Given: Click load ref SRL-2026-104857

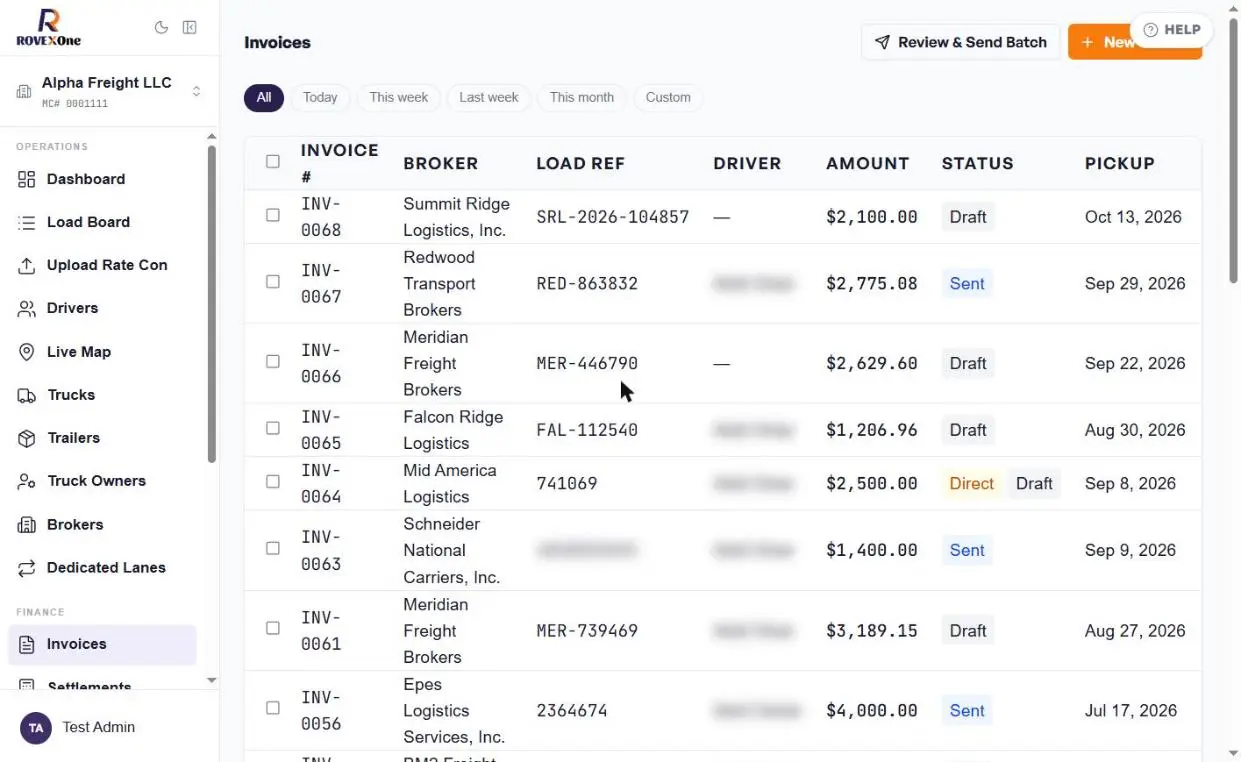Looking at the screenshot, I should [x=613, y=217].
